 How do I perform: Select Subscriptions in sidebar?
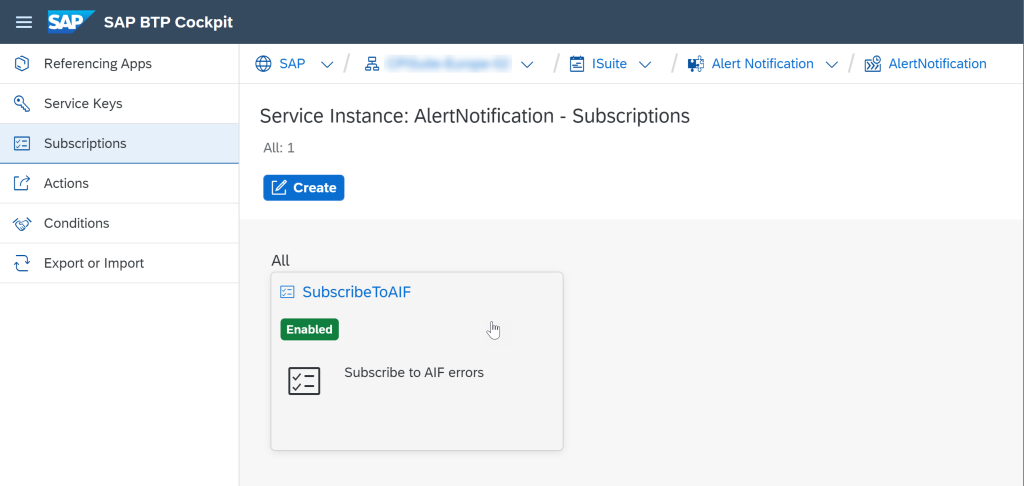120,144
